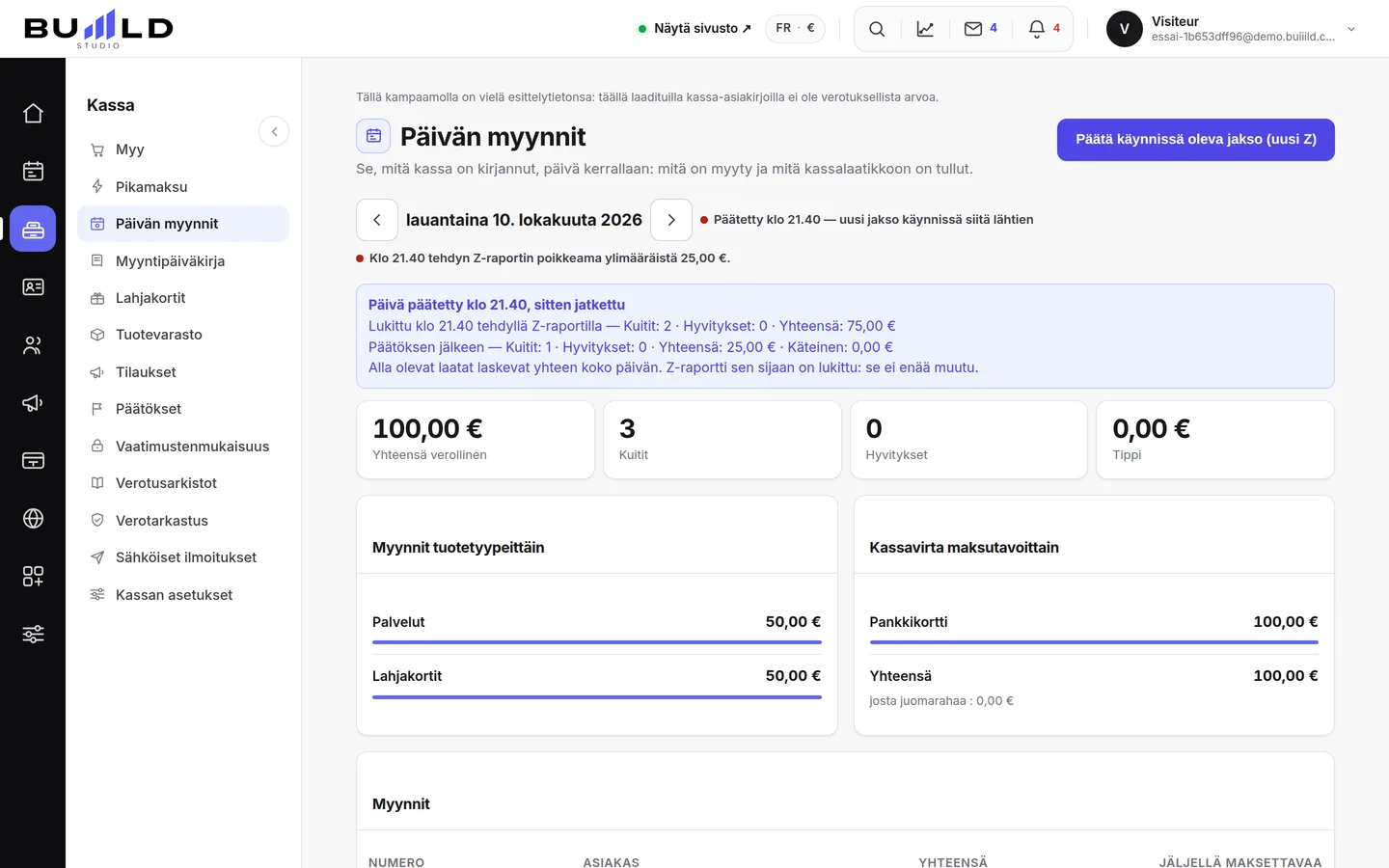Select the cash register icon in the left rail
The width and height of the screenshot is (1389, 868).
[x=33, y=229]
